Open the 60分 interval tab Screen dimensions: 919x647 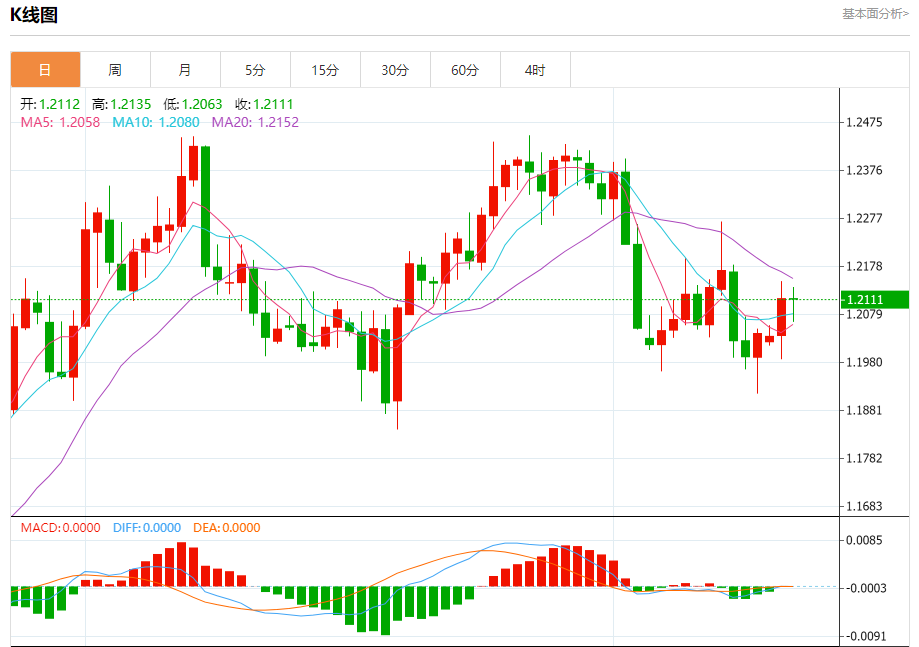[465, 70]
